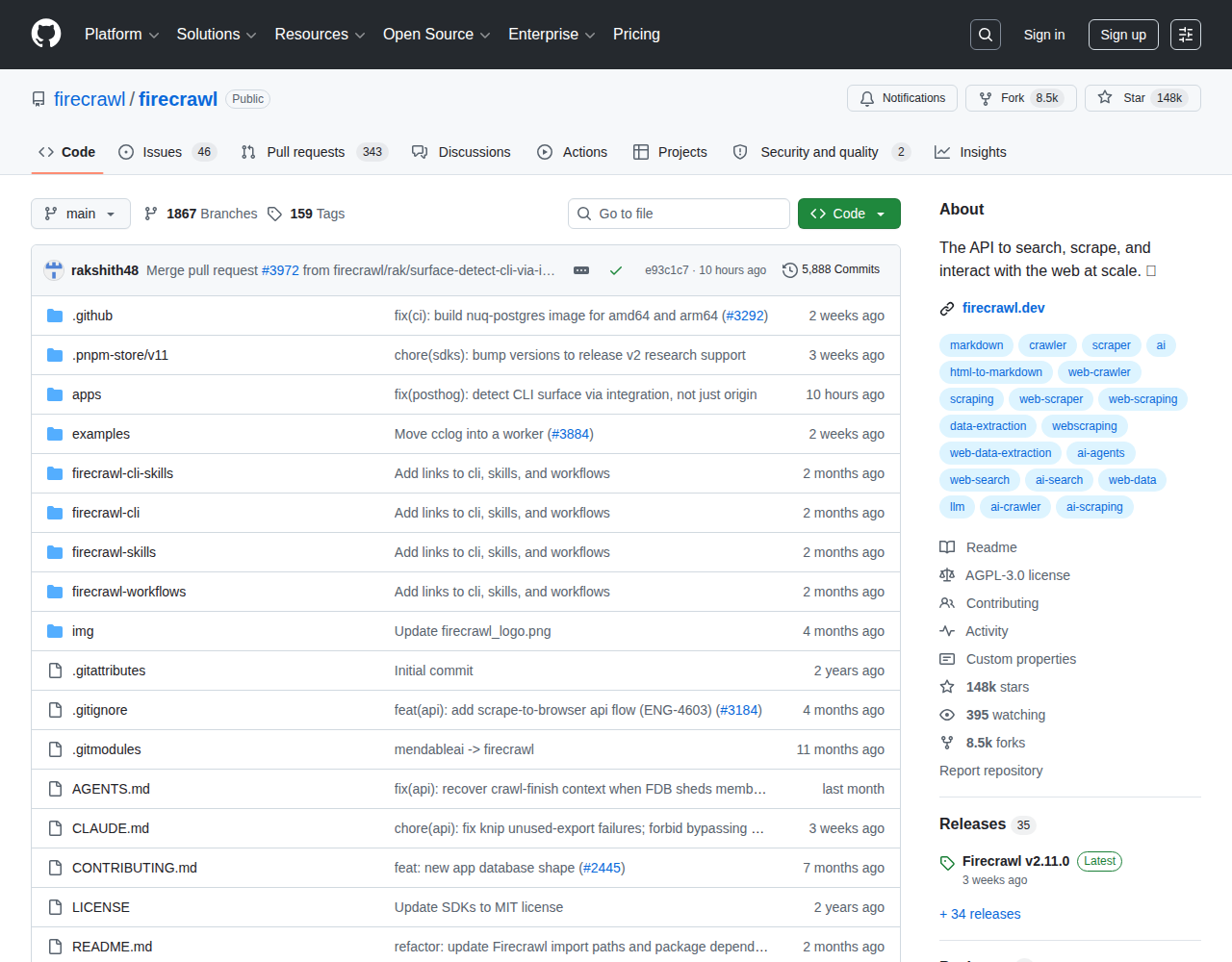Click the Notifications bell button
Viewport: 1232px width, 962px height.
click(903, 98)
